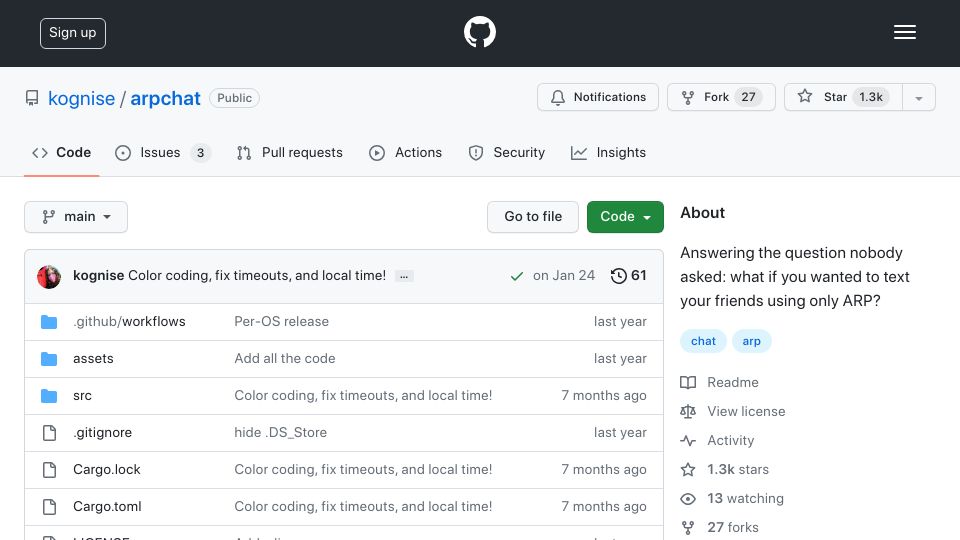
Task: Open the Cargo.lock file name
Action: [107, 470]
